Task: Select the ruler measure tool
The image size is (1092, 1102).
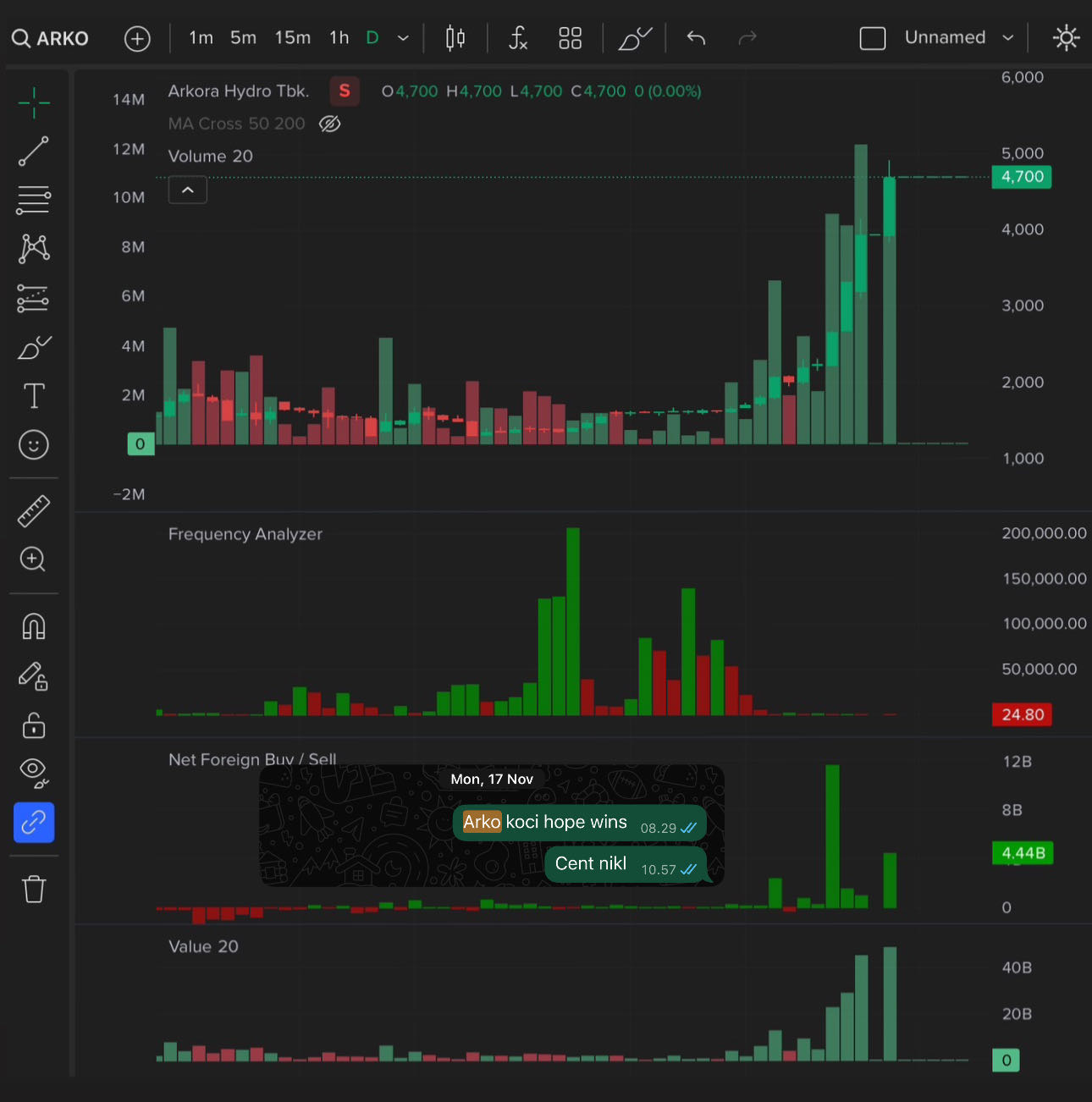Action: click(34, 511)
